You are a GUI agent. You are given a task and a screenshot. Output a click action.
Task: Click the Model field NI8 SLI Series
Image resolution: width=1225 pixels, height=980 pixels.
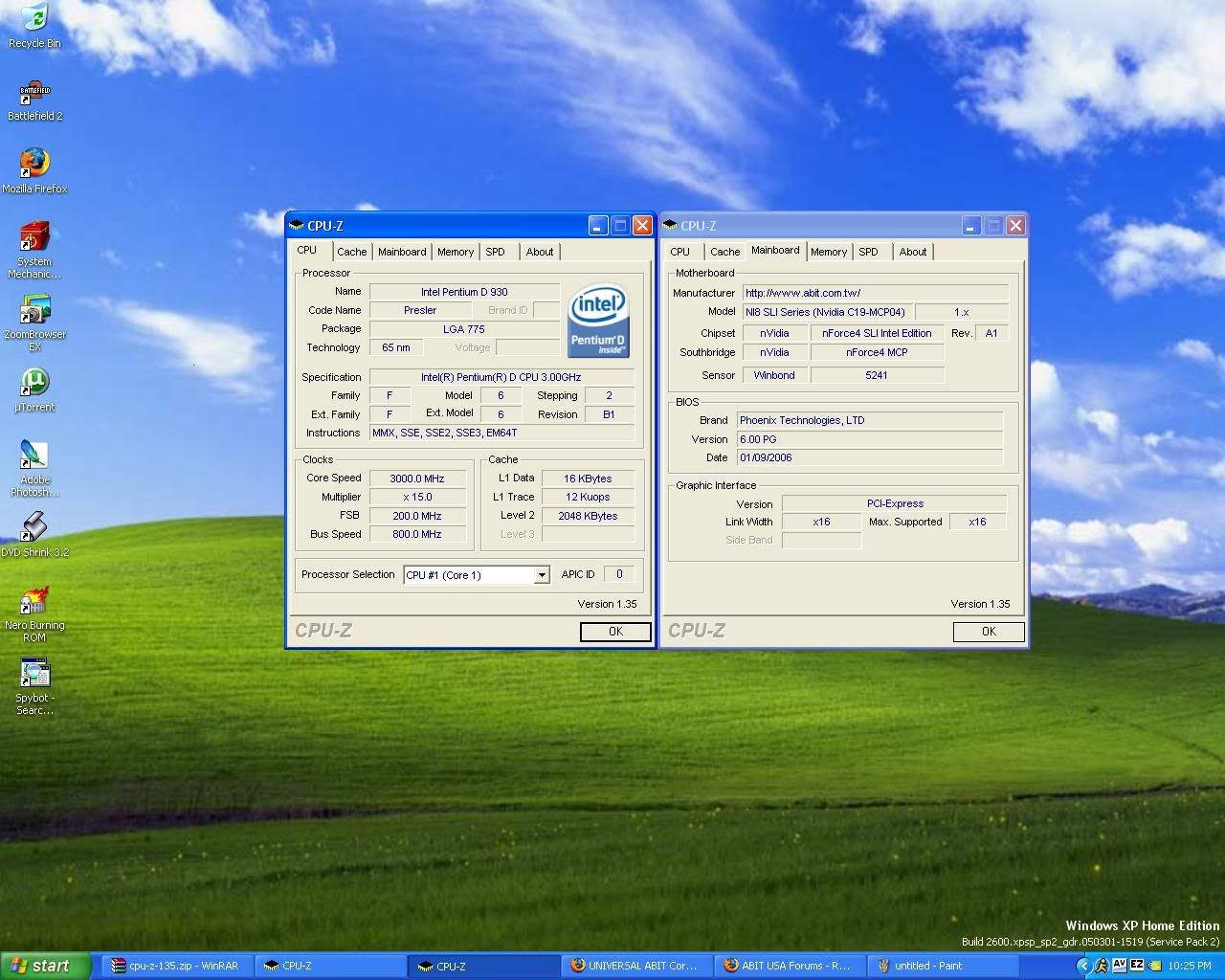coord(827,312)
